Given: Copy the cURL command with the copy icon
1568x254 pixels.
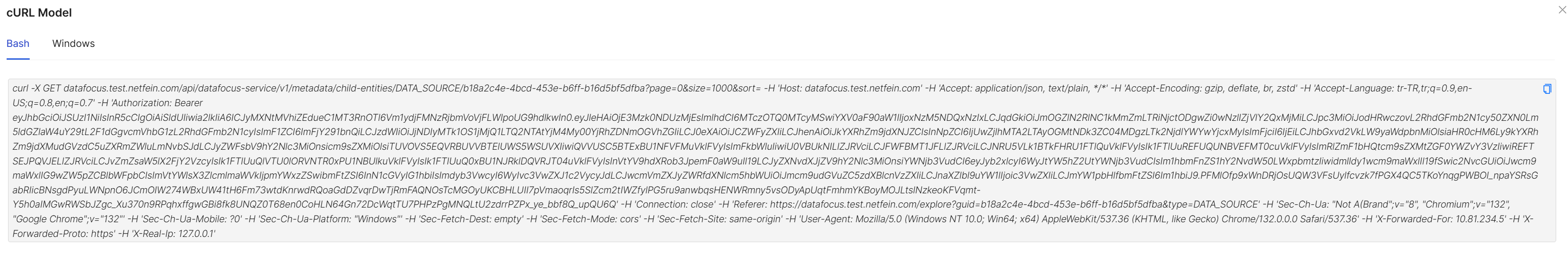Looking at the screenshot, I should point(1546,89).
